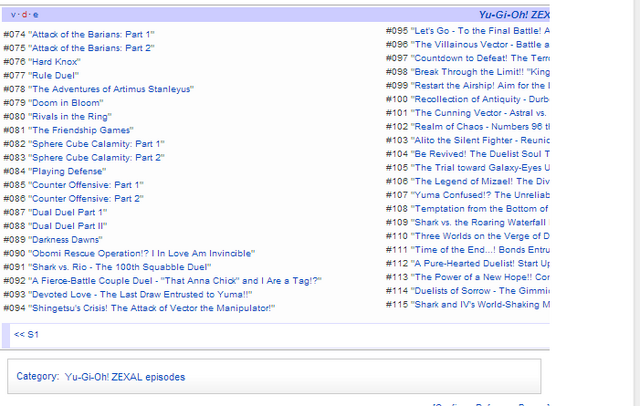Open episode 076 Hard Knox
This screenshot has width=640, height=406.
coord(54,62)
